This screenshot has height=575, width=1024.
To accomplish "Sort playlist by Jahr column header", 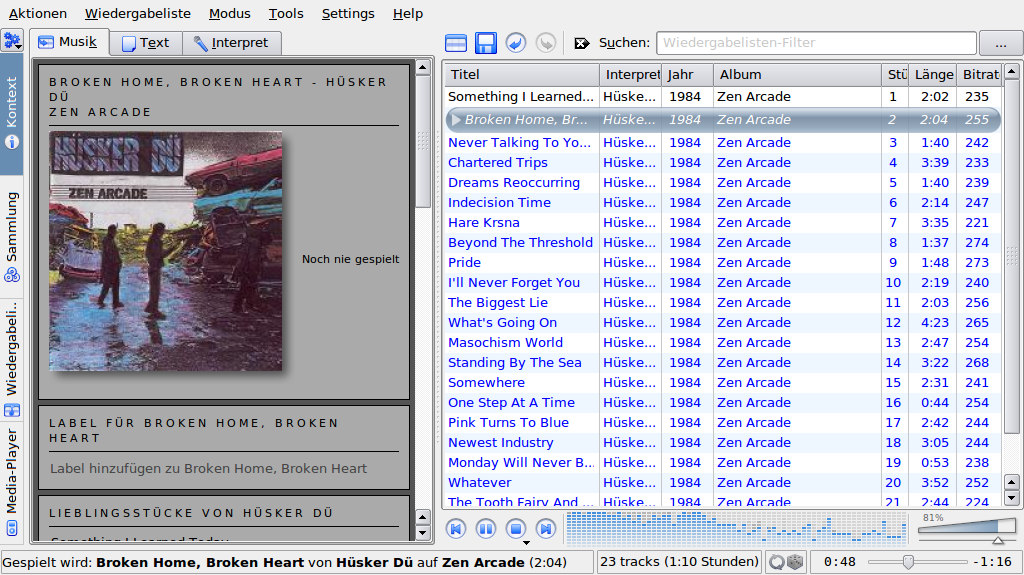I will pyautogui.click(x=687, y=74).
